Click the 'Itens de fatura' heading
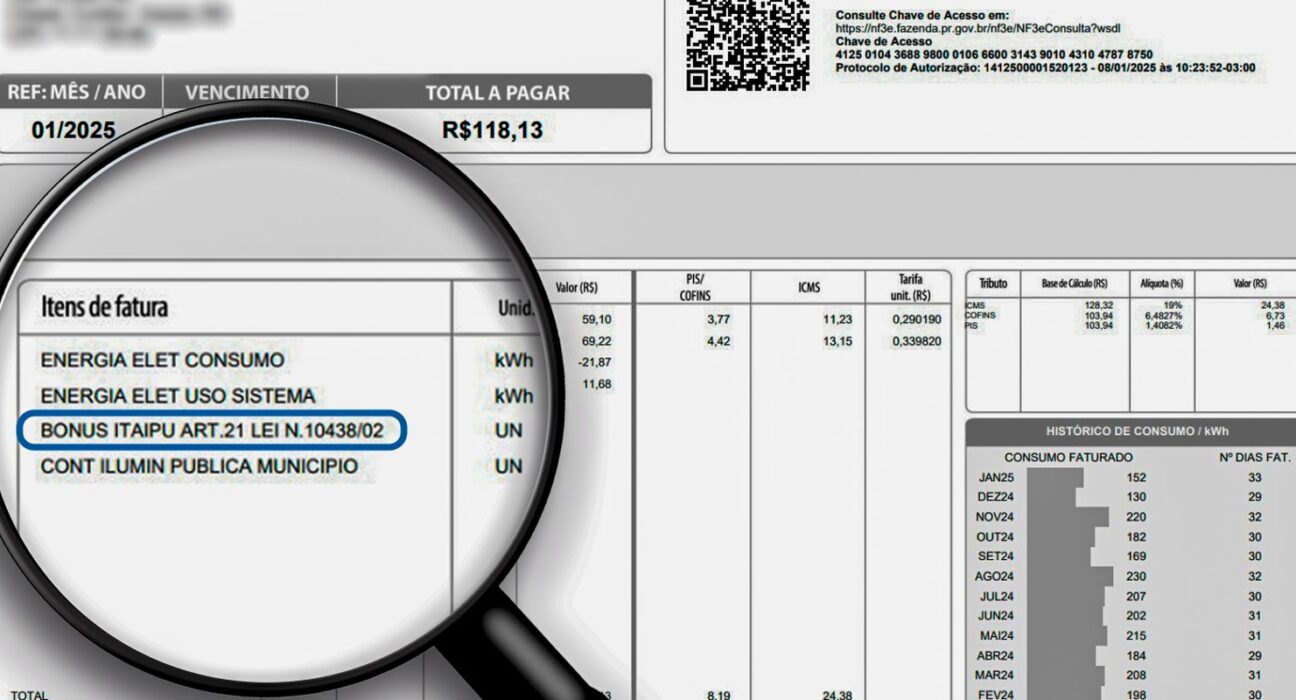 point(104,307)
